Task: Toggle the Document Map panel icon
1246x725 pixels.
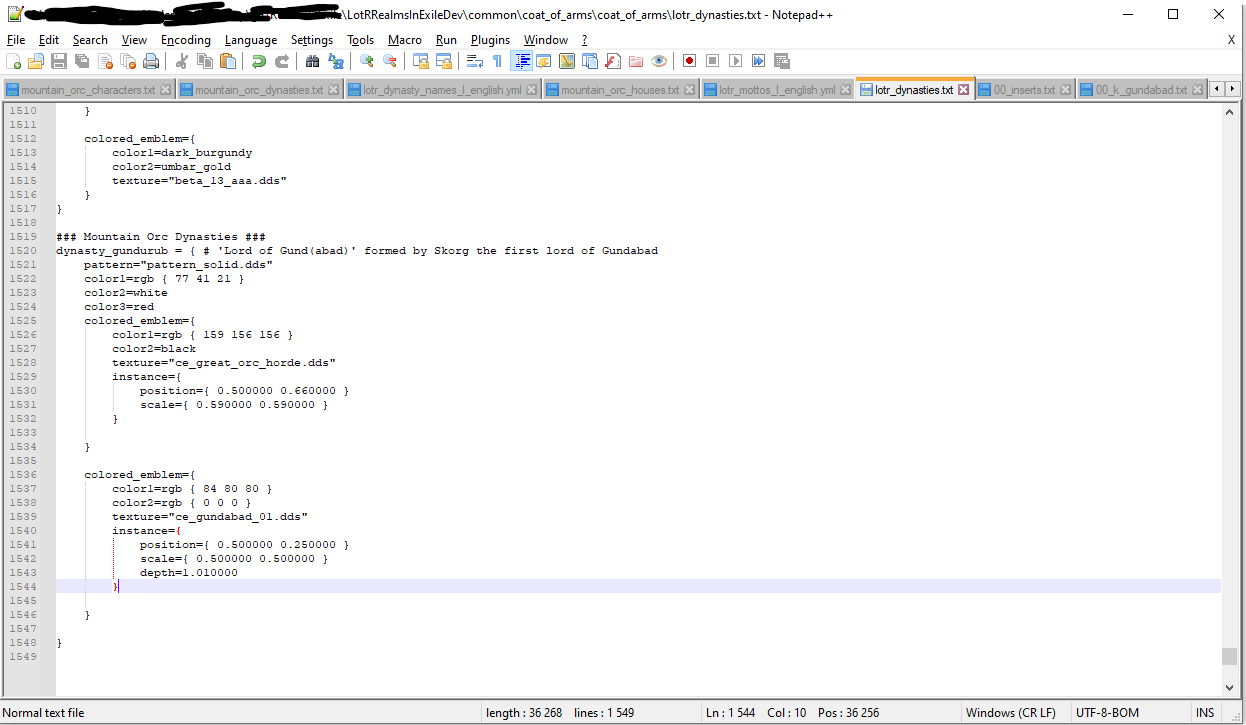Action: point(567,61)
